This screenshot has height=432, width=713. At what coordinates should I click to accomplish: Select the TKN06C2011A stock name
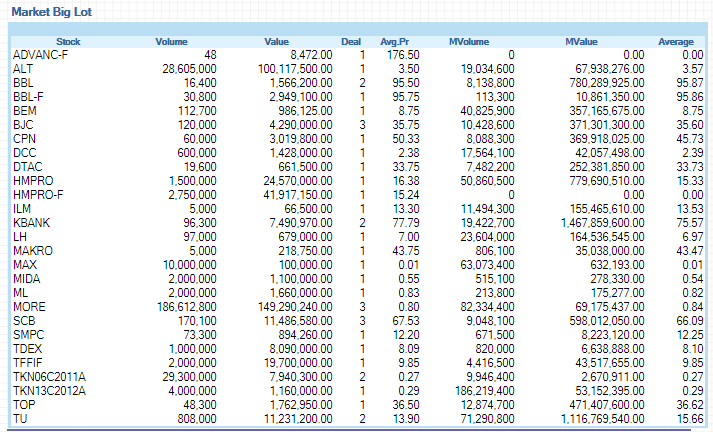point(49,377)
